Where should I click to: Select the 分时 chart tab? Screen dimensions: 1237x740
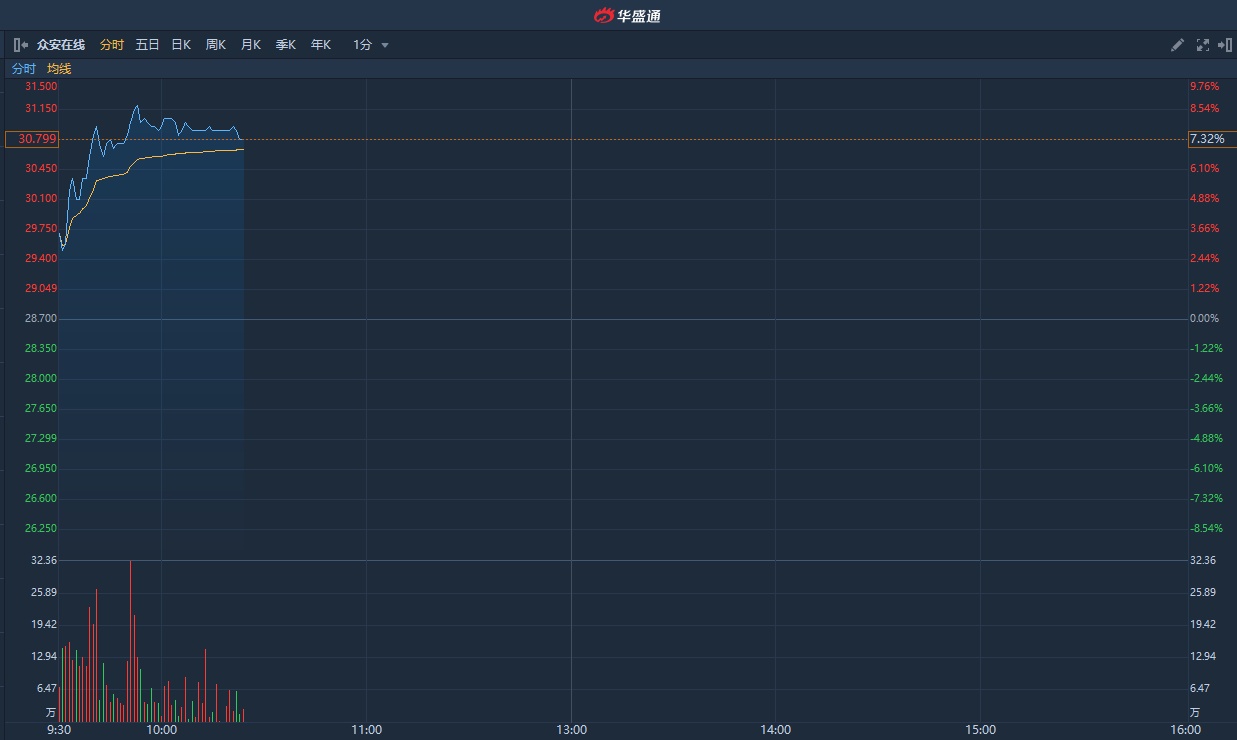pyautogui.click(x=112, y=45)
